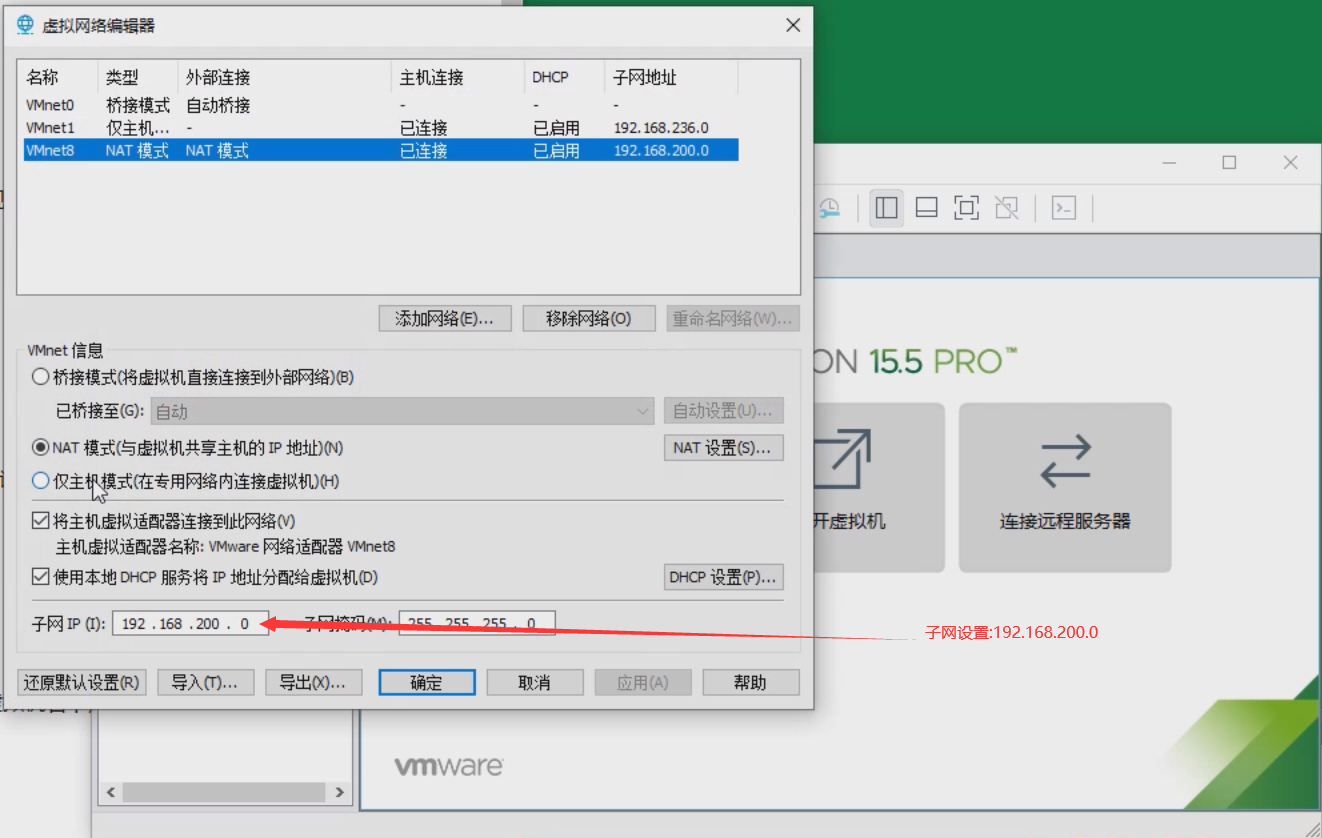Toggle the library sidebar panel icon
The image size is (1322, 838).
pyautogui.click(x=886, y=207)
